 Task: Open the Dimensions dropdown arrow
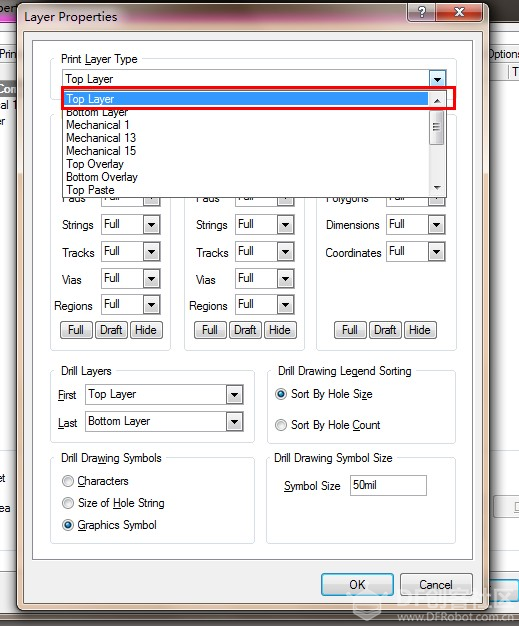436,224
